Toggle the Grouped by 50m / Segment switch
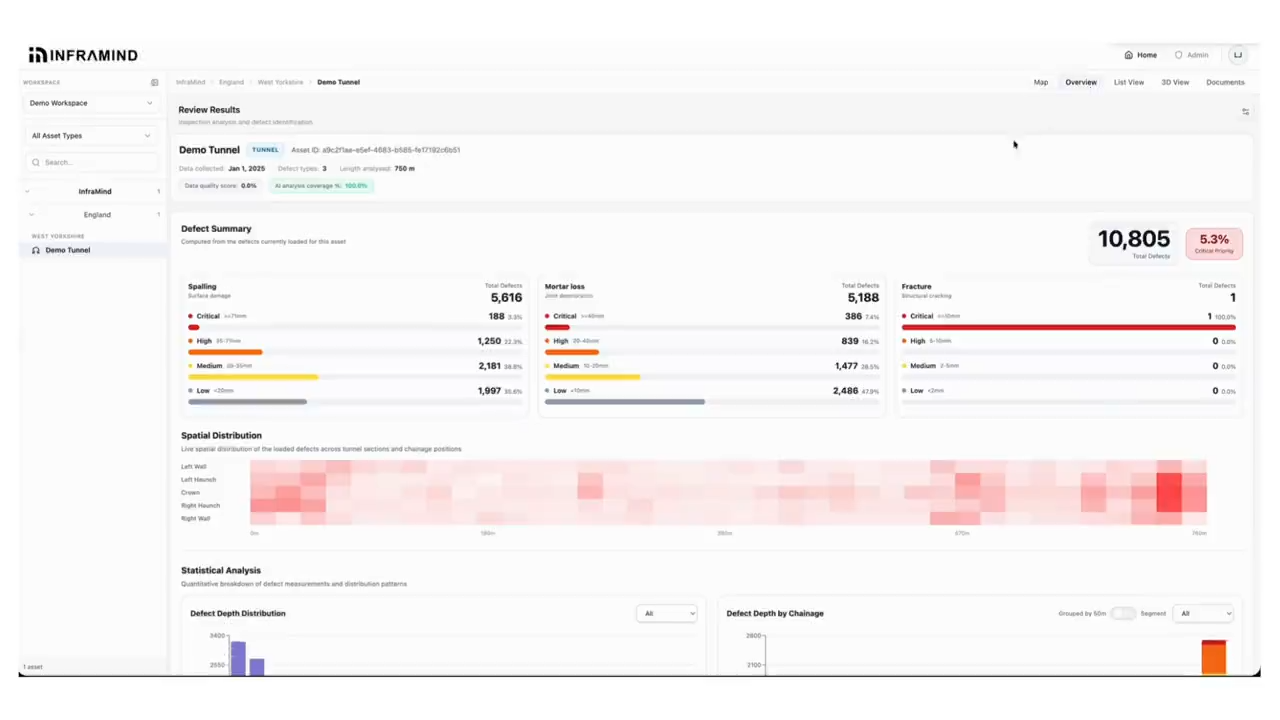Viewport: 1280px width, 720px height. (1123, 613)
